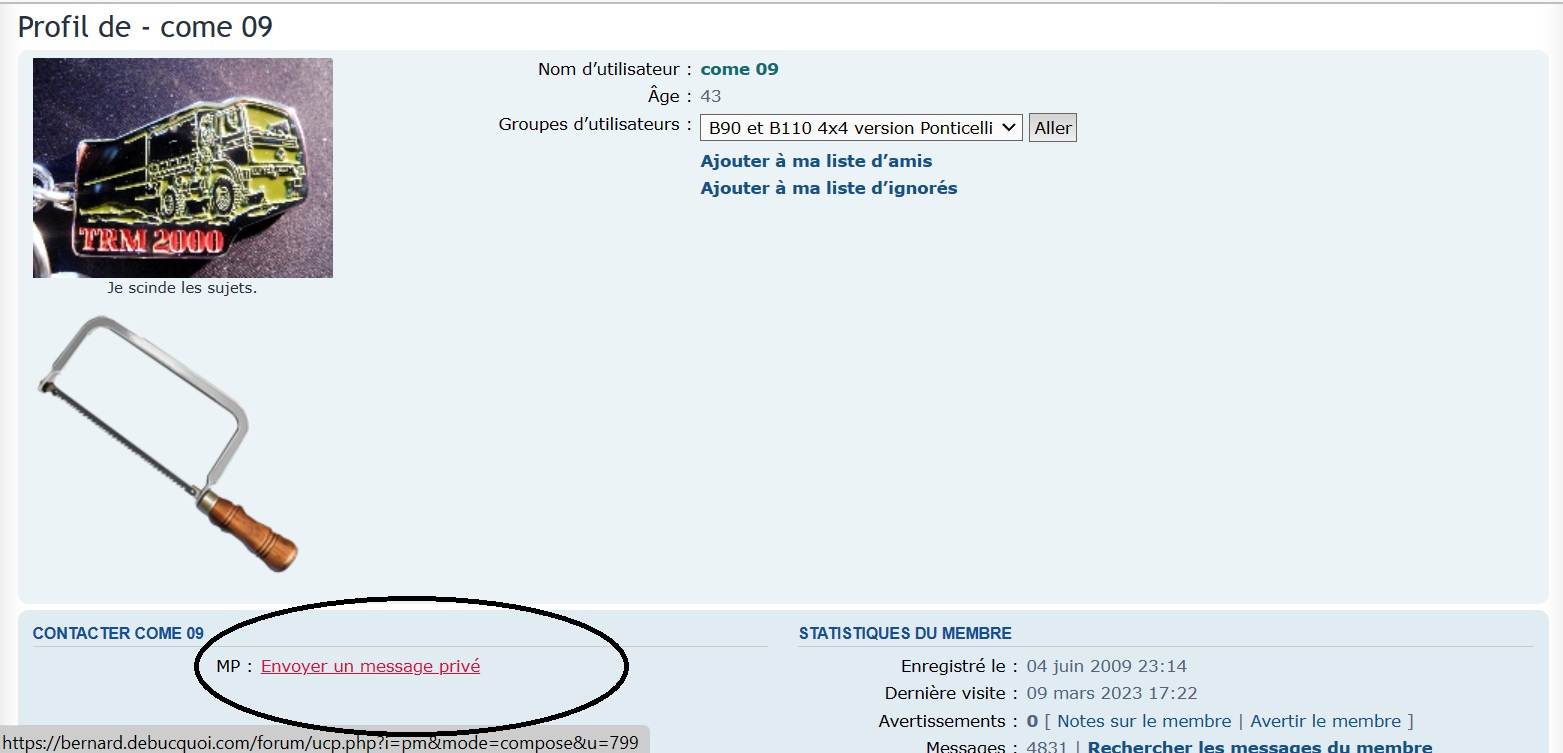Screen dimensions: 1563x753
Task: Click the Profil de - come 09 heading
Action: point(146,27)
